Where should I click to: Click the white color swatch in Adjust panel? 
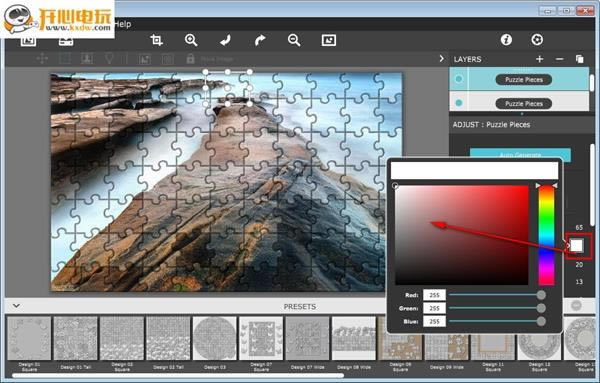(577, 245)
